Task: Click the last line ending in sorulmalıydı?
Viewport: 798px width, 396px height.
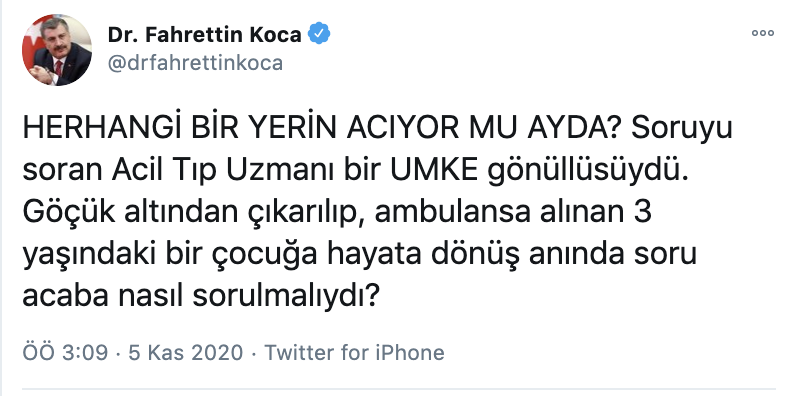Action: tap(202, 297)
